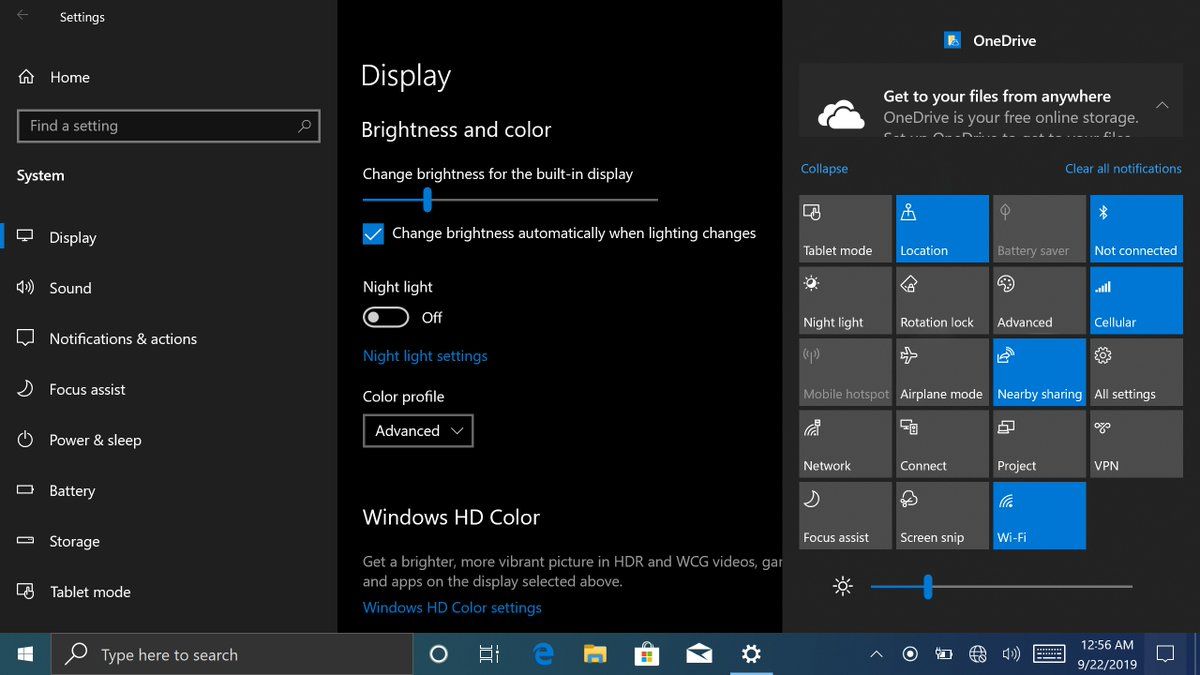
Task: Open Power & sleep settings
Action: 168,440
